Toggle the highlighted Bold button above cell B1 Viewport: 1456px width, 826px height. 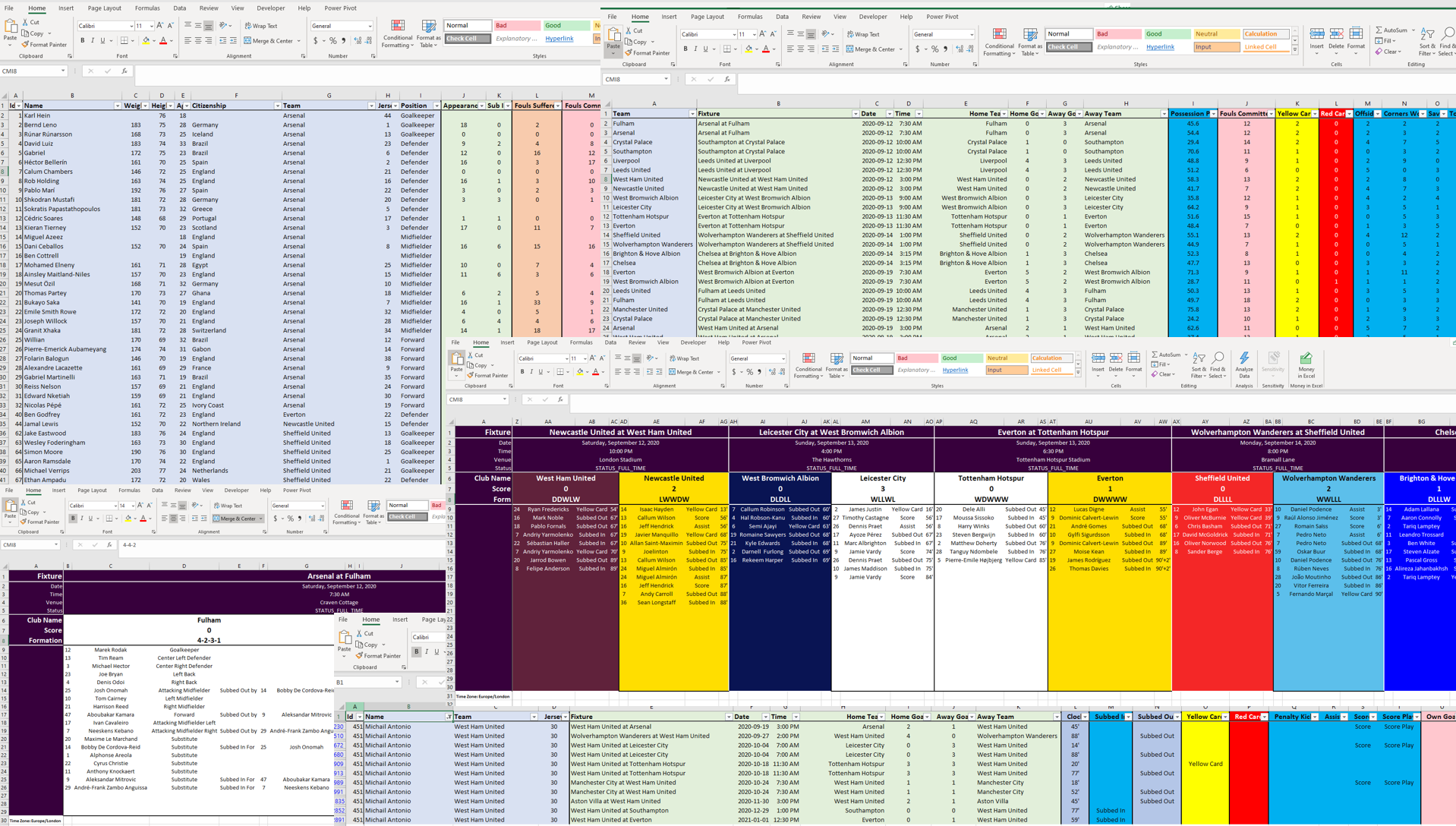pos(416,651)
